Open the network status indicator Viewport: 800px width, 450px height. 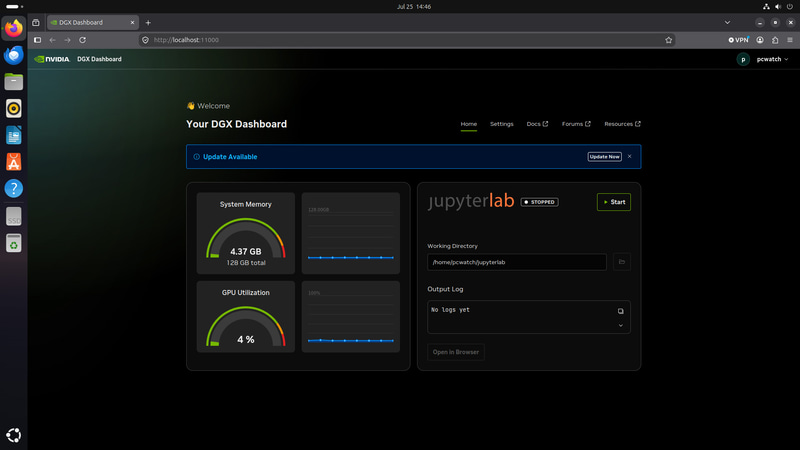(x=766, y=7)
